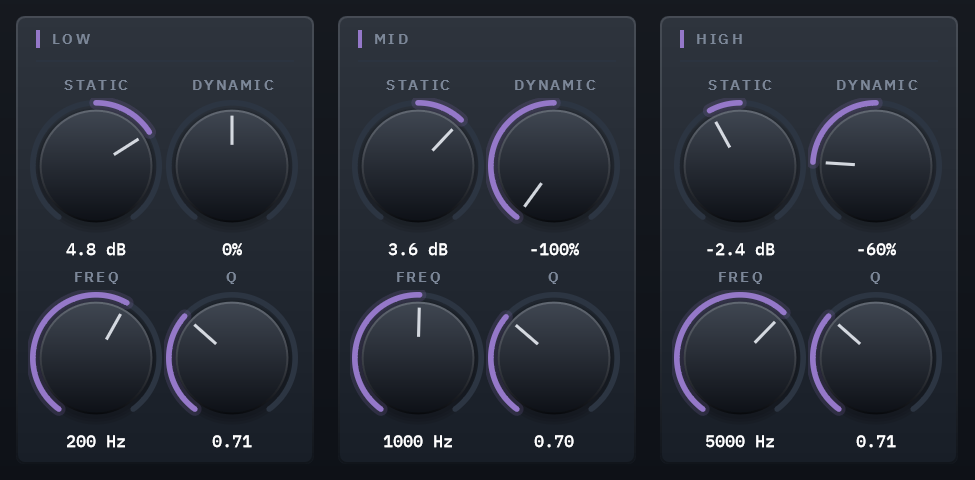Select the 0.70 Q value
The height and width of the screenshot is (480, 975).
click(554, 442)
